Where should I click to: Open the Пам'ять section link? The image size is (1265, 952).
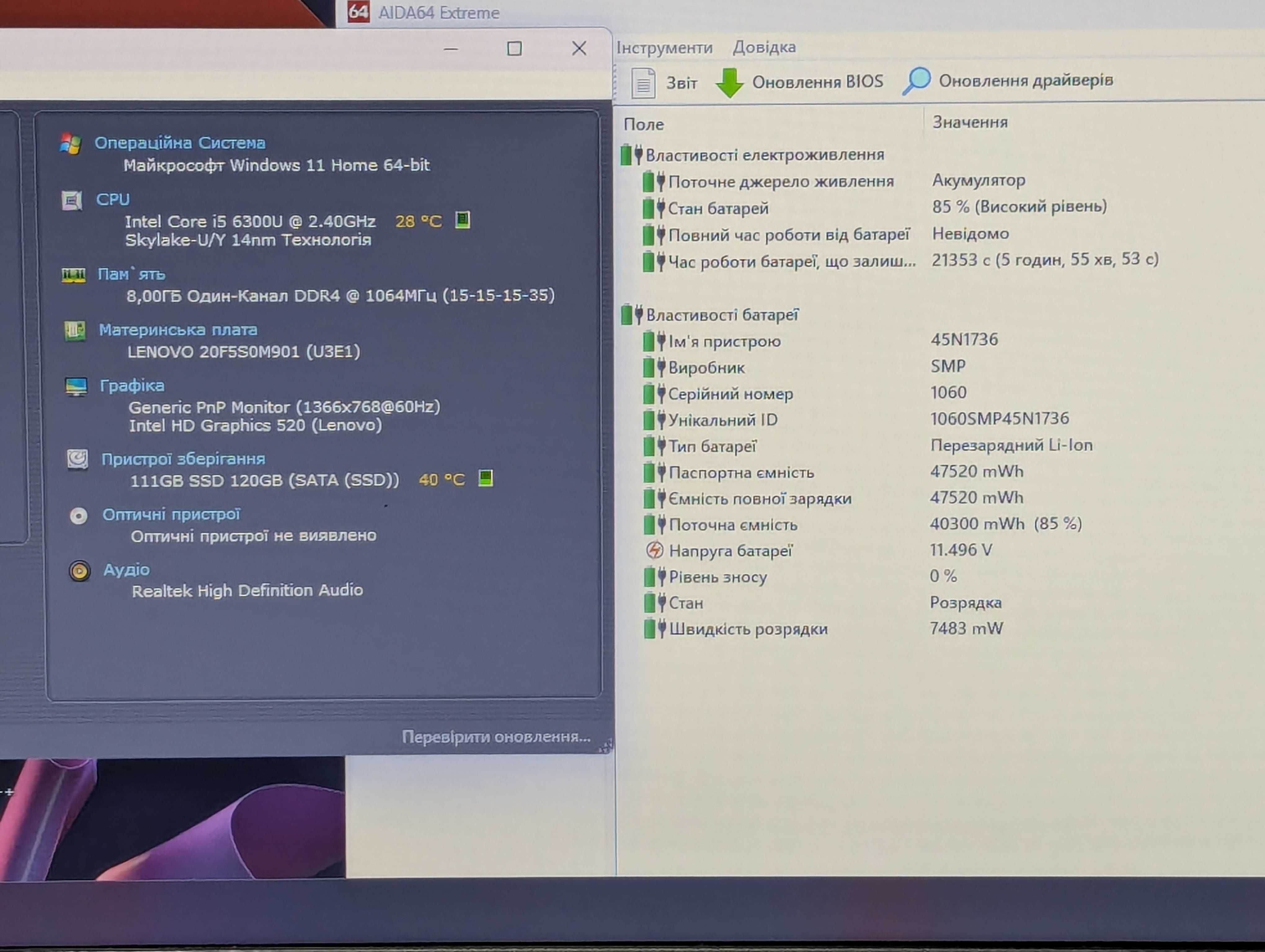point(131,274)
